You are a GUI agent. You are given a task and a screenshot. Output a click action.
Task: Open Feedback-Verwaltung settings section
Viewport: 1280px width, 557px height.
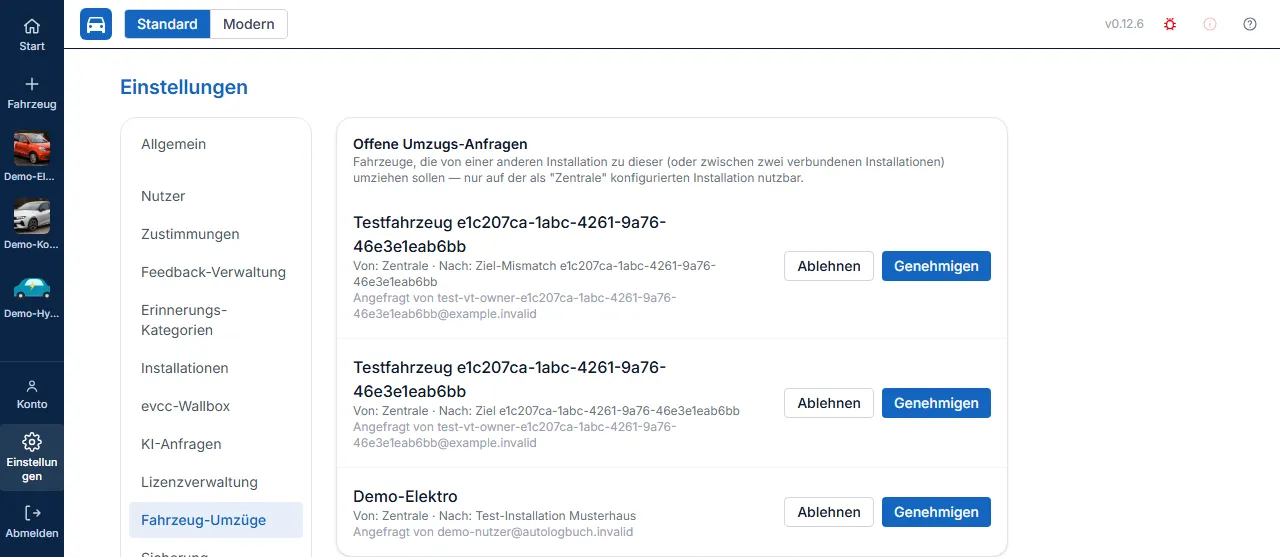(x=216, y=272)
